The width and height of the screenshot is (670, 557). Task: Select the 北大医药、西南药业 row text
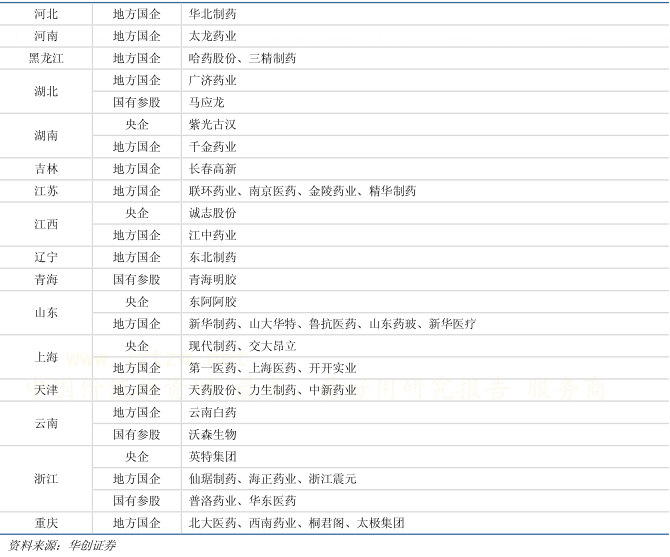pyautogui.click(x=297, y=523)
